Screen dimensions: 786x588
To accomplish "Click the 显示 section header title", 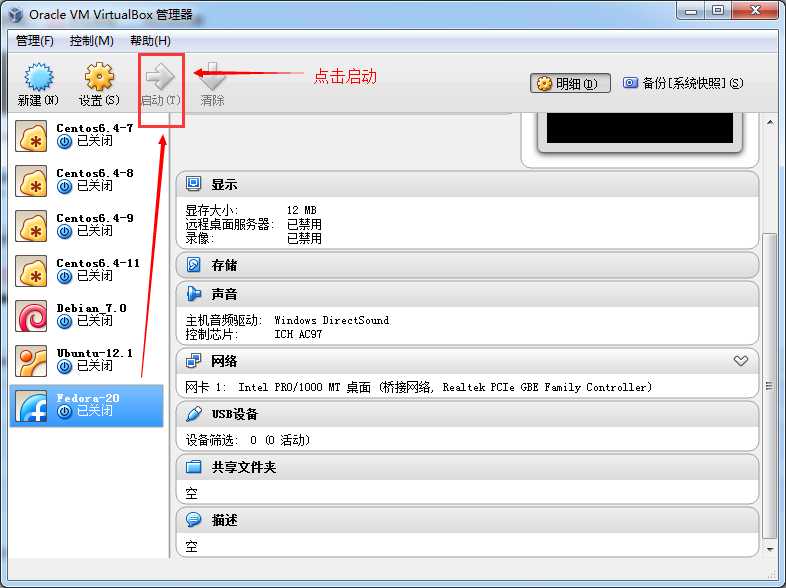I will [x=224, y=184].
